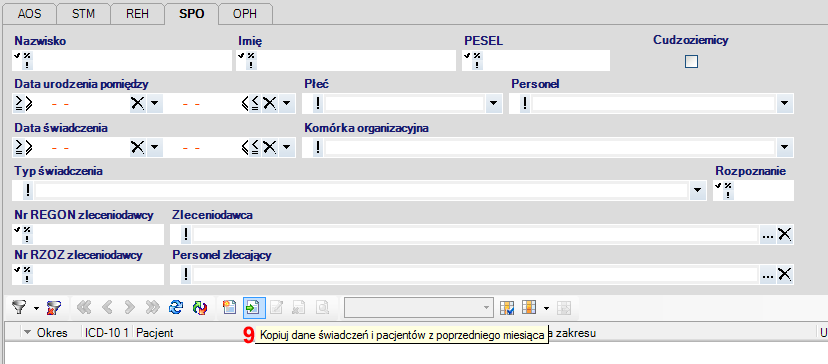The width and height of the screenshot is (828, 364).
Task: Click the column layout grid icon
Action: (529, 307)
